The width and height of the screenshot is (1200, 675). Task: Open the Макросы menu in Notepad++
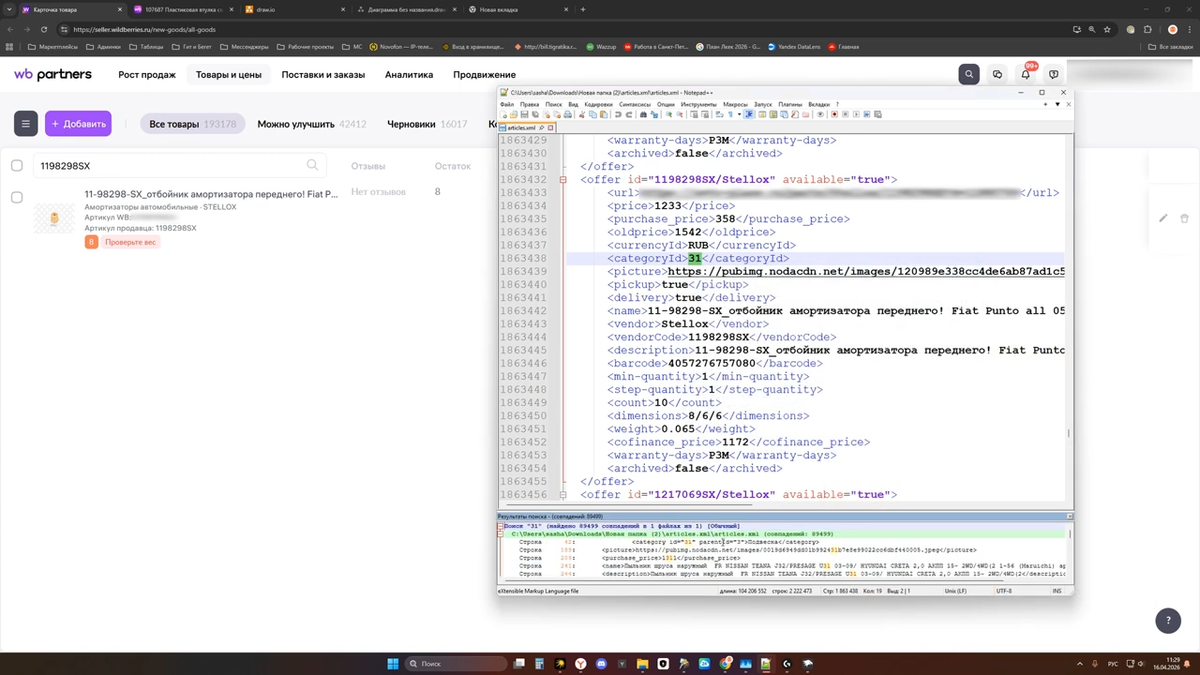click(x=735, y=104)
